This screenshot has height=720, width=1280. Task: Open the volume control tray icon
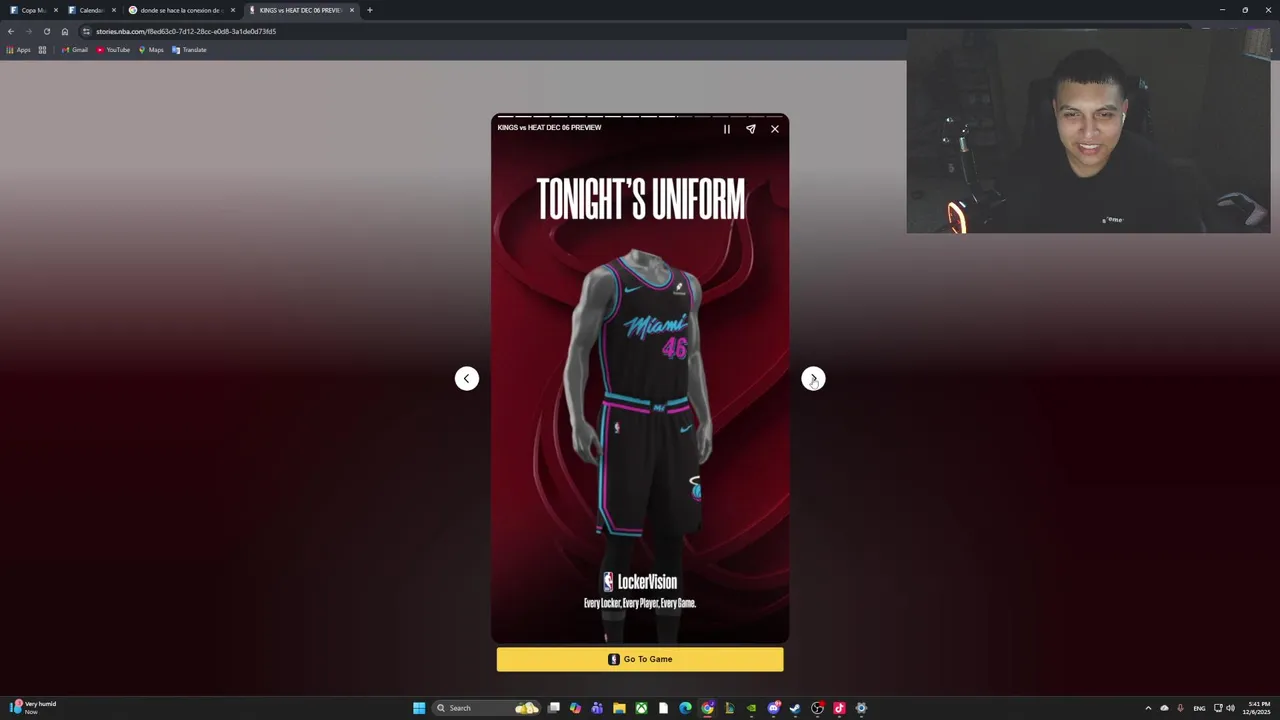(1230, 708)
